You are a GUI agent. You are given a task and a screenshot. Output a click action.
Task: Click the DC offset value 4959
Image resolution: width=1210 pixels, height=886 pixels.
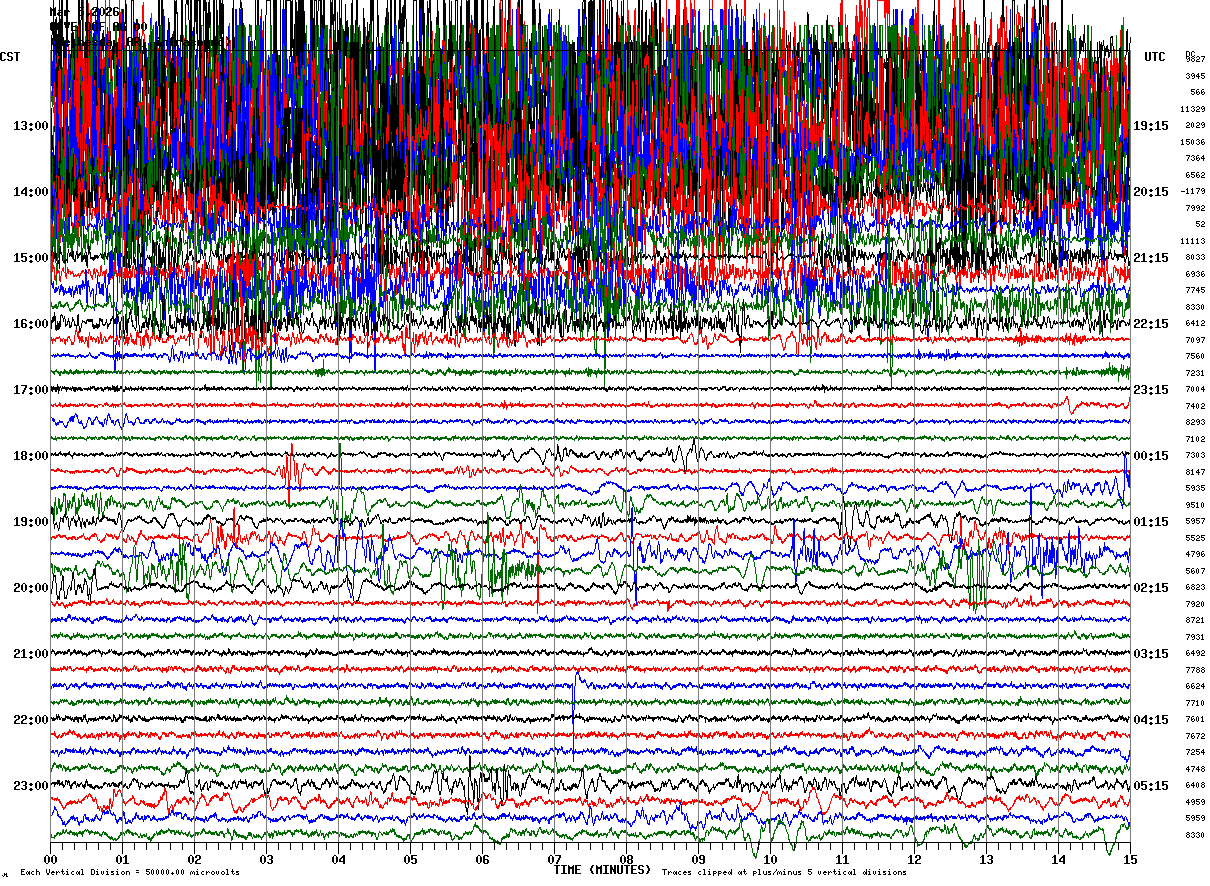point(1195,802)
